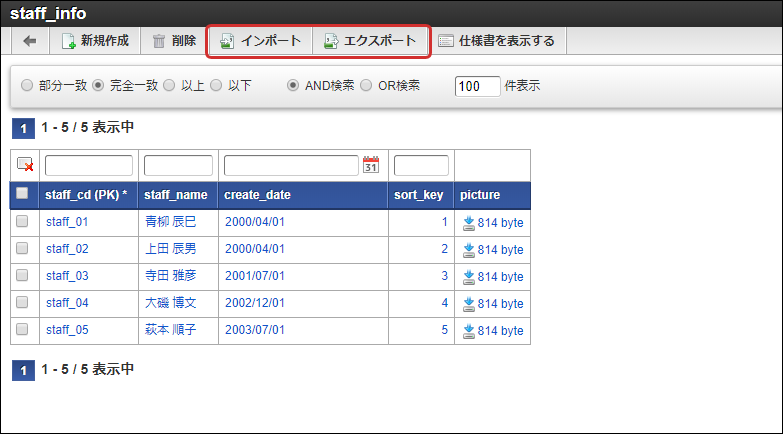Click the staff name 大磯 博文

point(171,303)
